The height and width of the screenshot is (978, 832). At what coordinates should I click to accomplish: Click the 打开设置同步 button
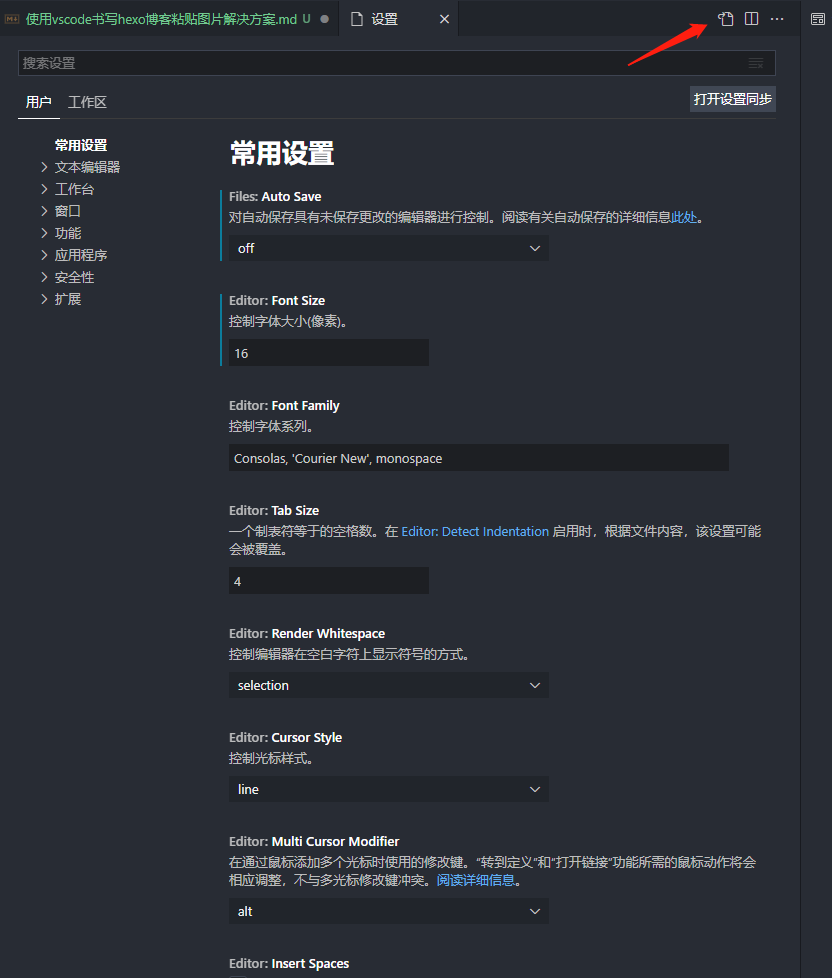click(x=732, y=99)
